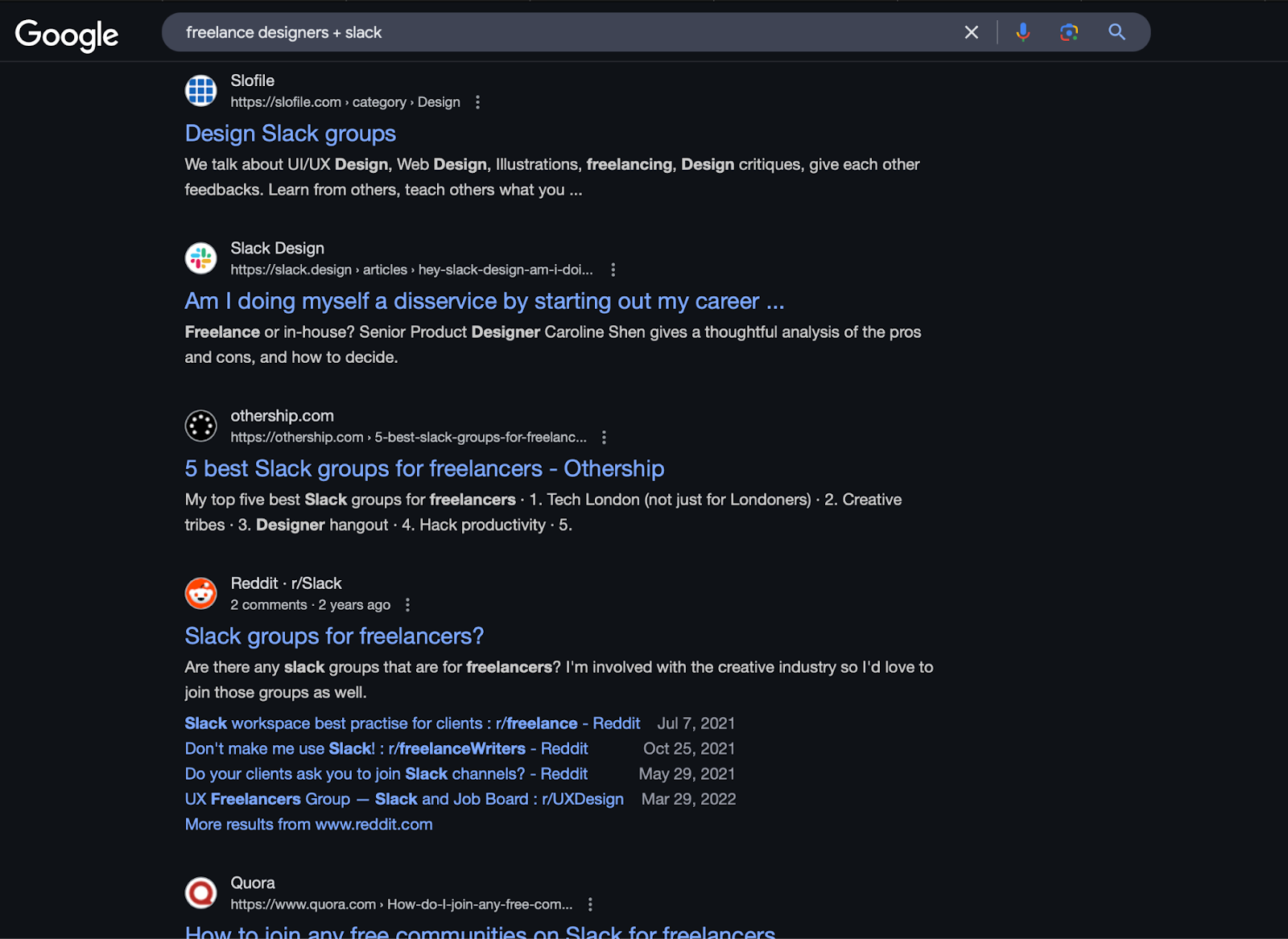Open 'Don't make me use Slack!' link
This screenshot has width=1288, height=939.
(x=386, y=748)
